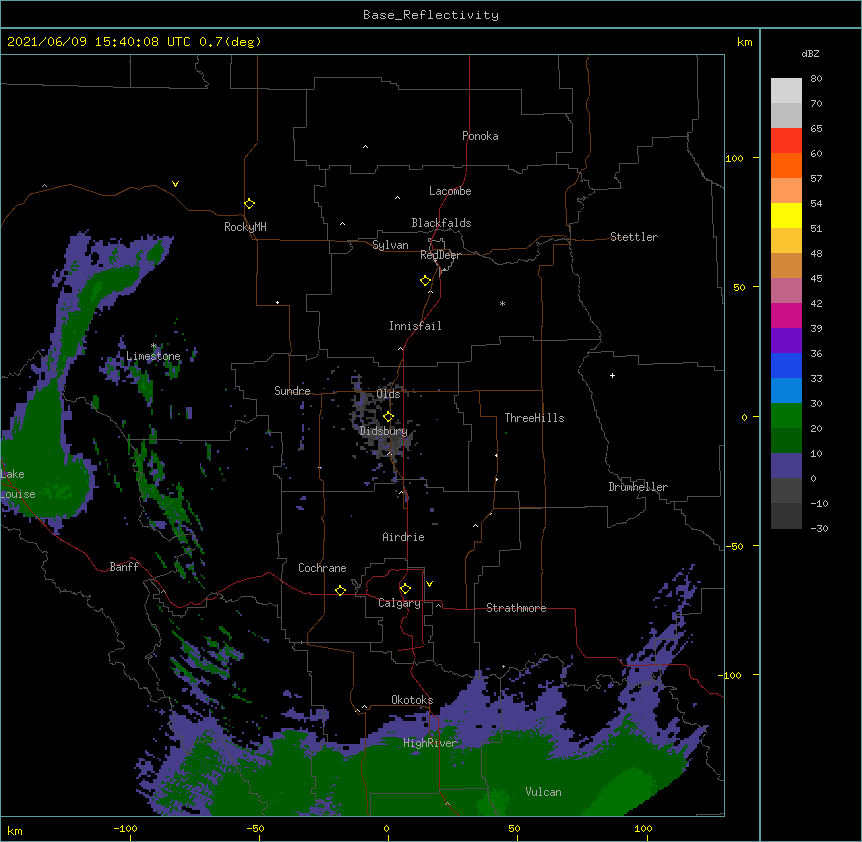The height and width of the screenshot is (842, 862).
Task: Click the dBZ legend heading
Action: click(810, 53)
